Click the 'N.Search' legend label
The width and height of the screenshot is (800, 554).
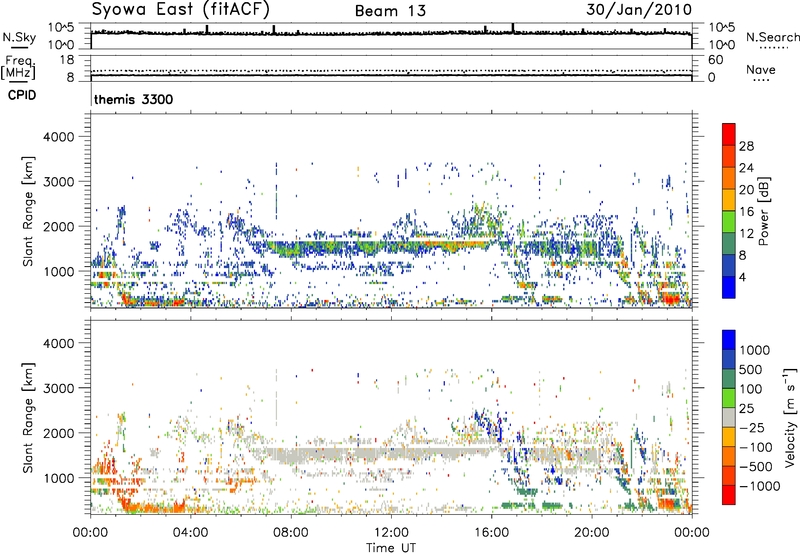[772, 37]
